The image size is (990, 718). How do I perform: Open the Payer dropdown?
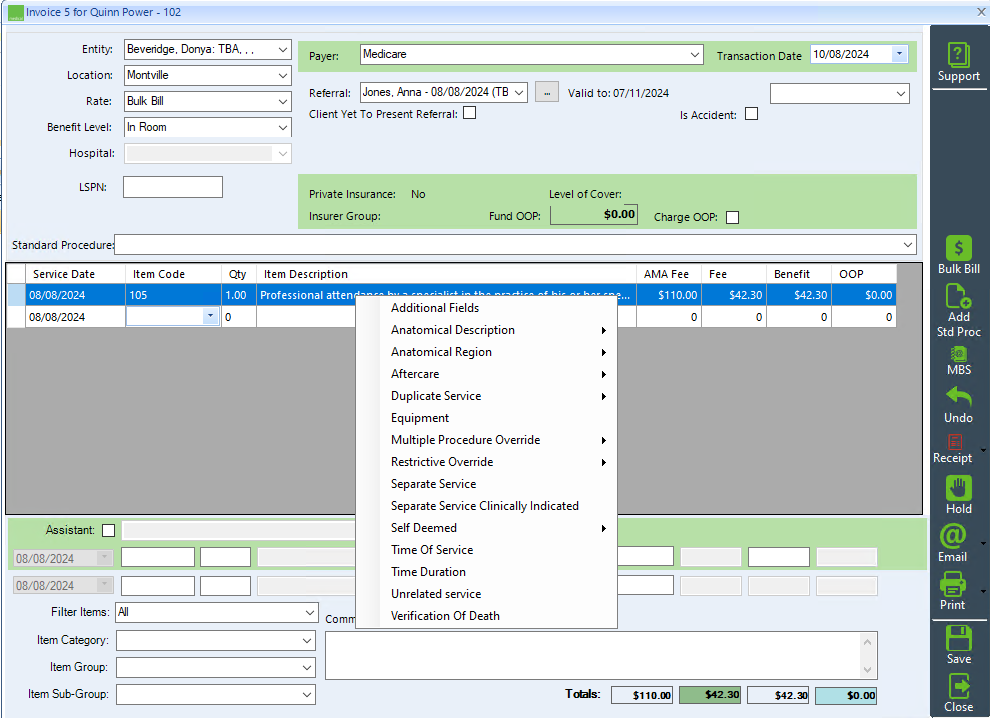(697, 53)
